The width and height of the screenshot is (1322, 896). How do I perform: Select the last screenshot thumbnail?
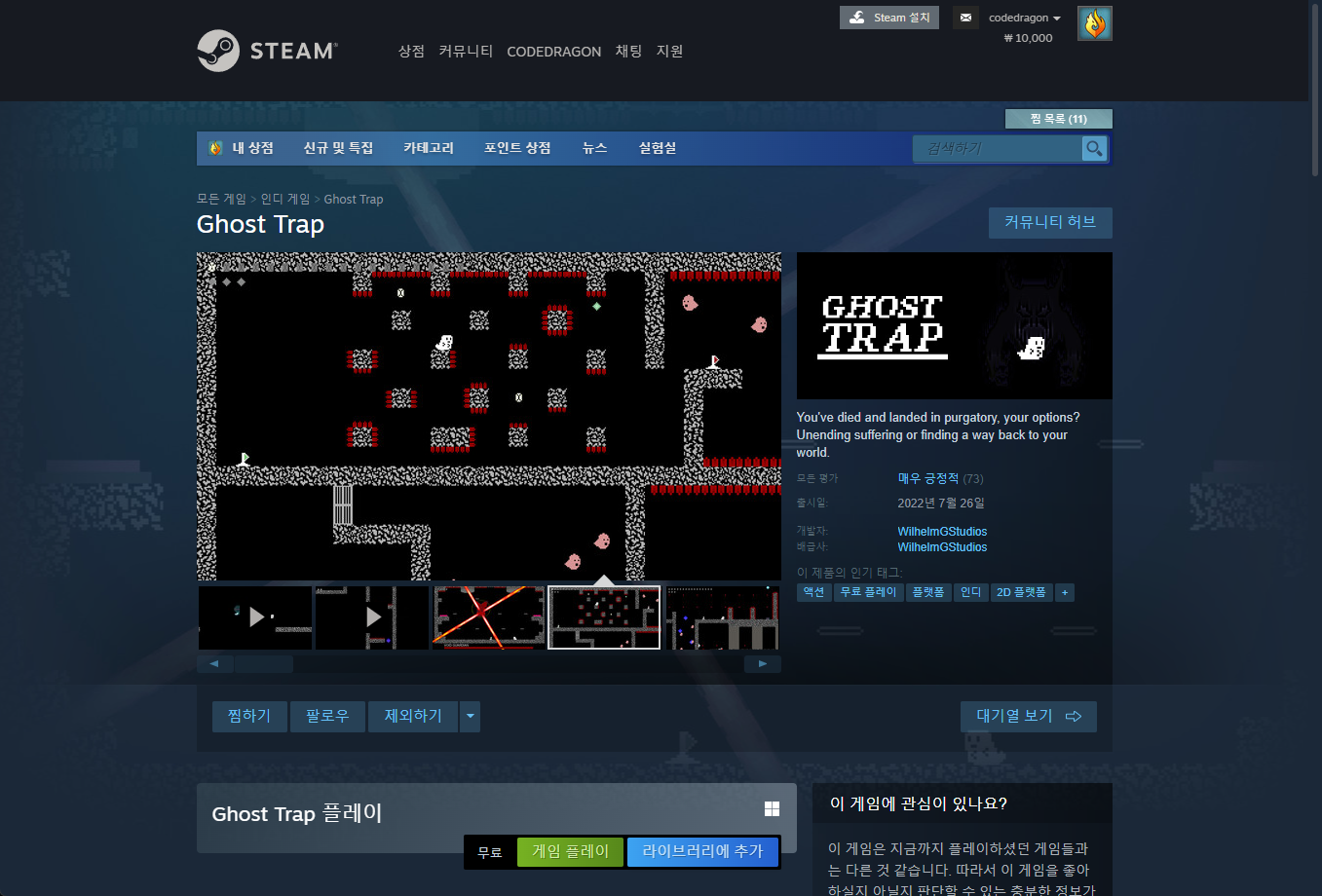pyautogui.click(x=722, y=617)
